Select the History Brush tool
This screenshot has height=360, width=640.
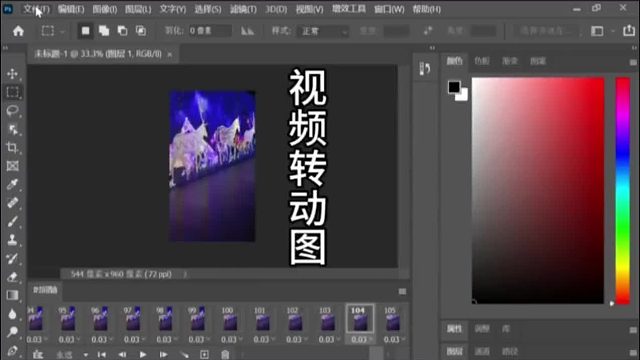pyautogui.click(x=12, y=258)
